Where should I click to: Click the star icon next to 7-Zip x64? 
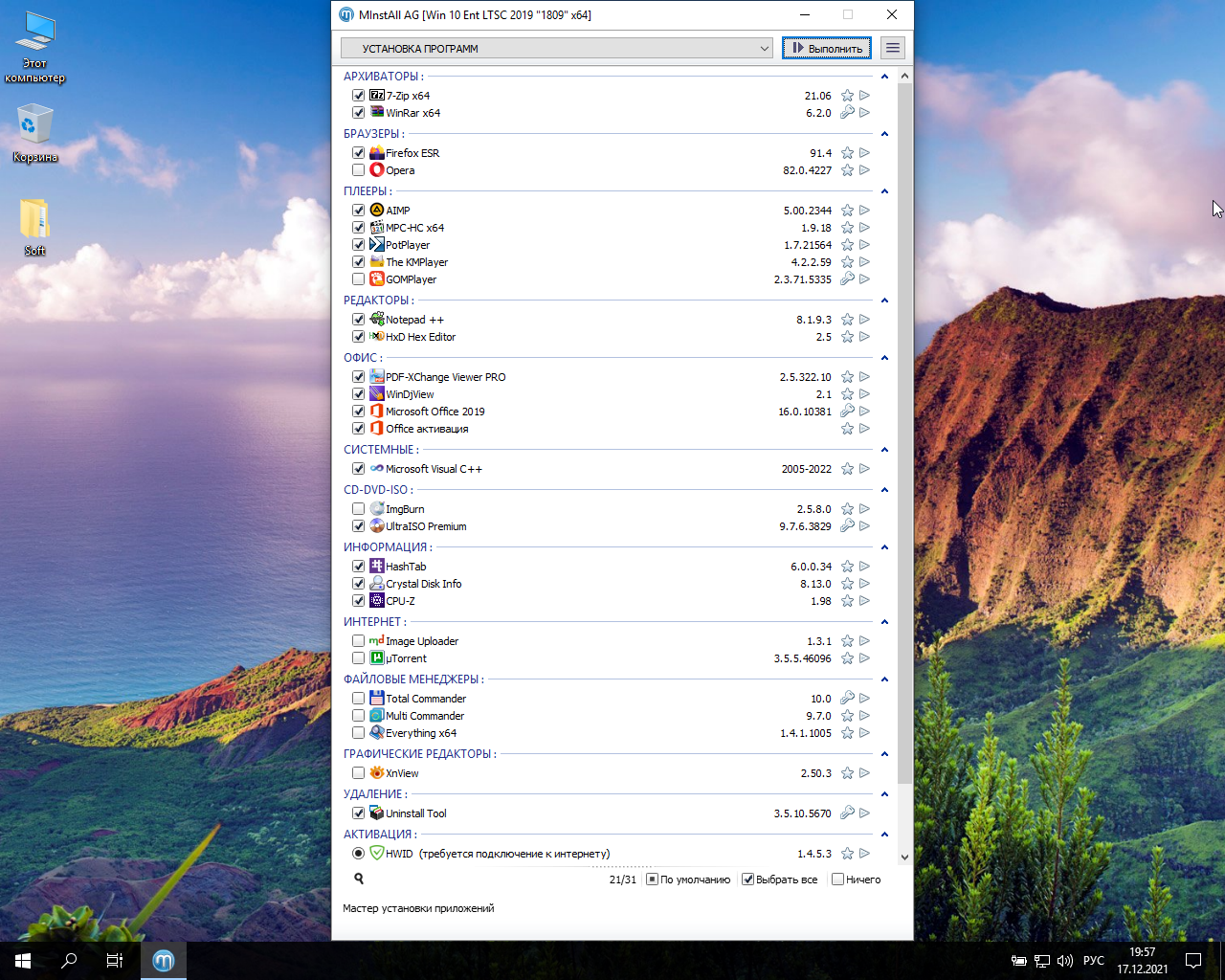tap(847, 96)
